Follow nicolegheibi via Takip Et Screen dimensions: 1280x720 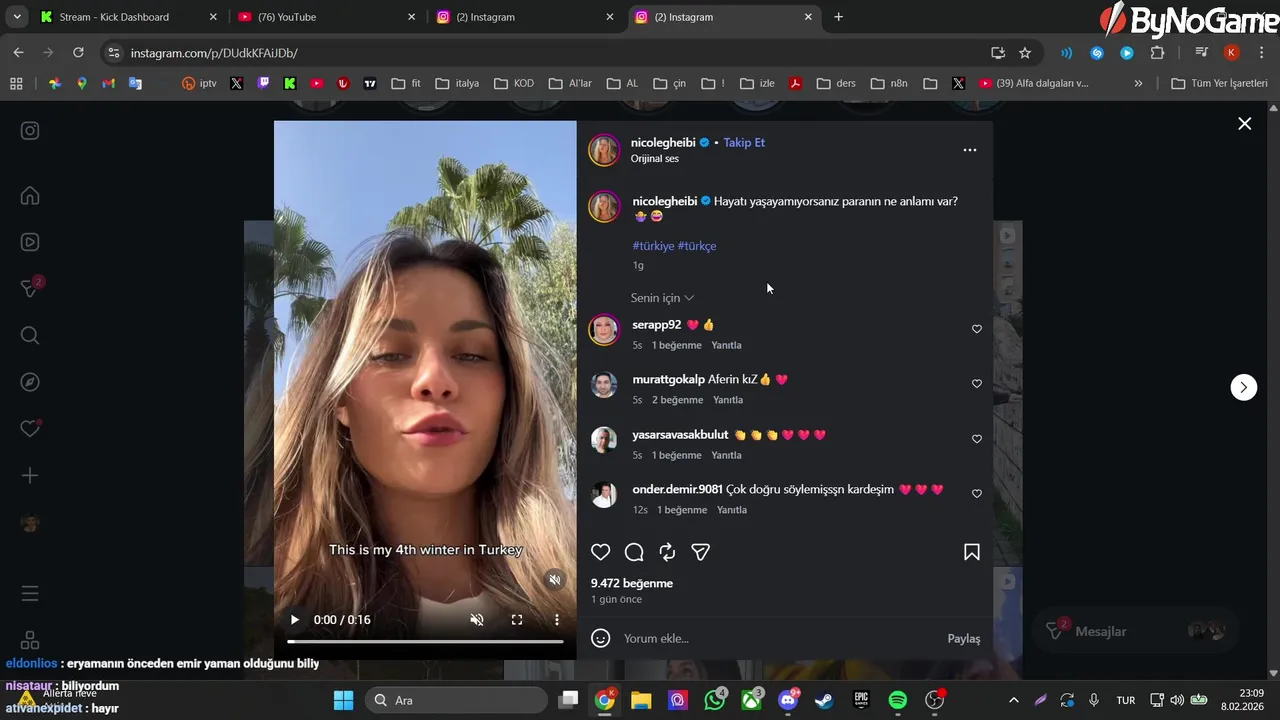[744, 143]
